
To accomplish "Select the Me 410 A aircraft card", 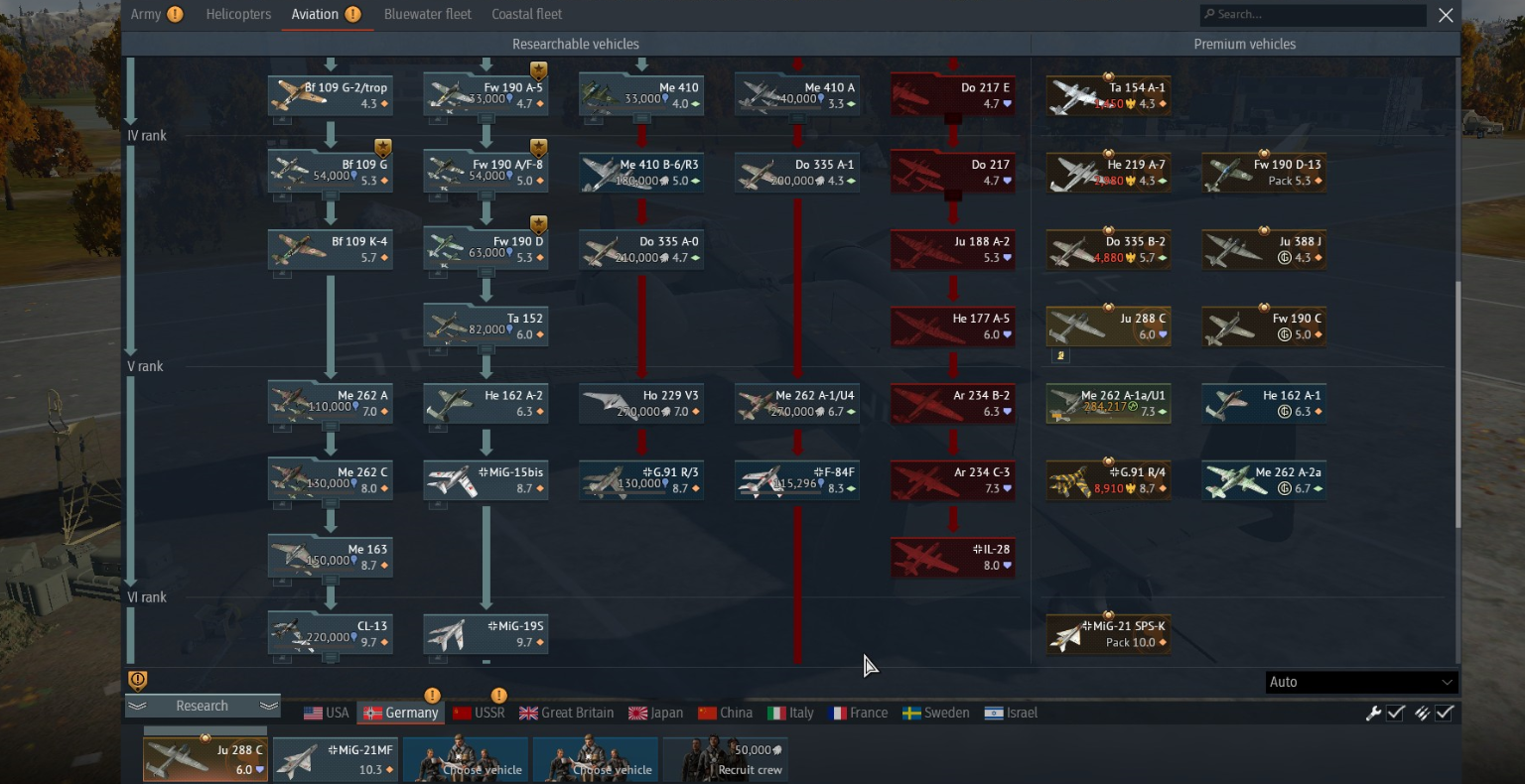I will pyautogui.click(x=797, y=95).
